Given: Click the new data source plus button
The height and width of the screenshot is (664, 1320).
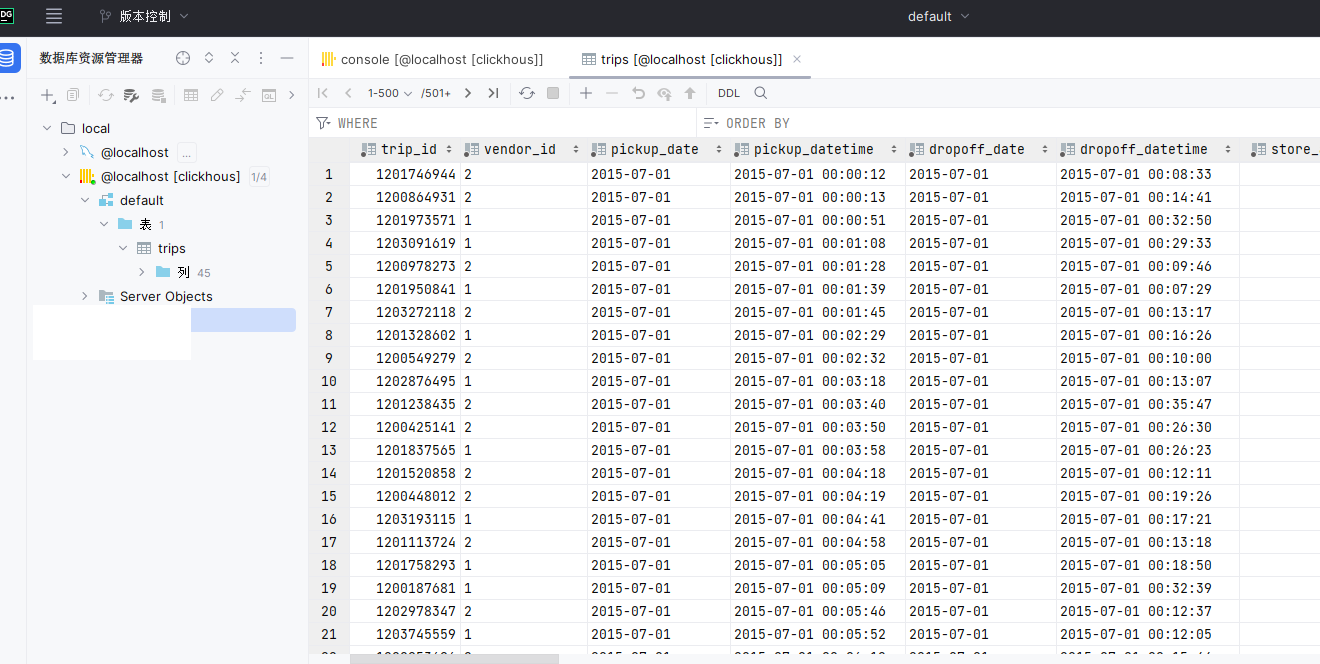Looking at the screenshot, I should (47, 95).
